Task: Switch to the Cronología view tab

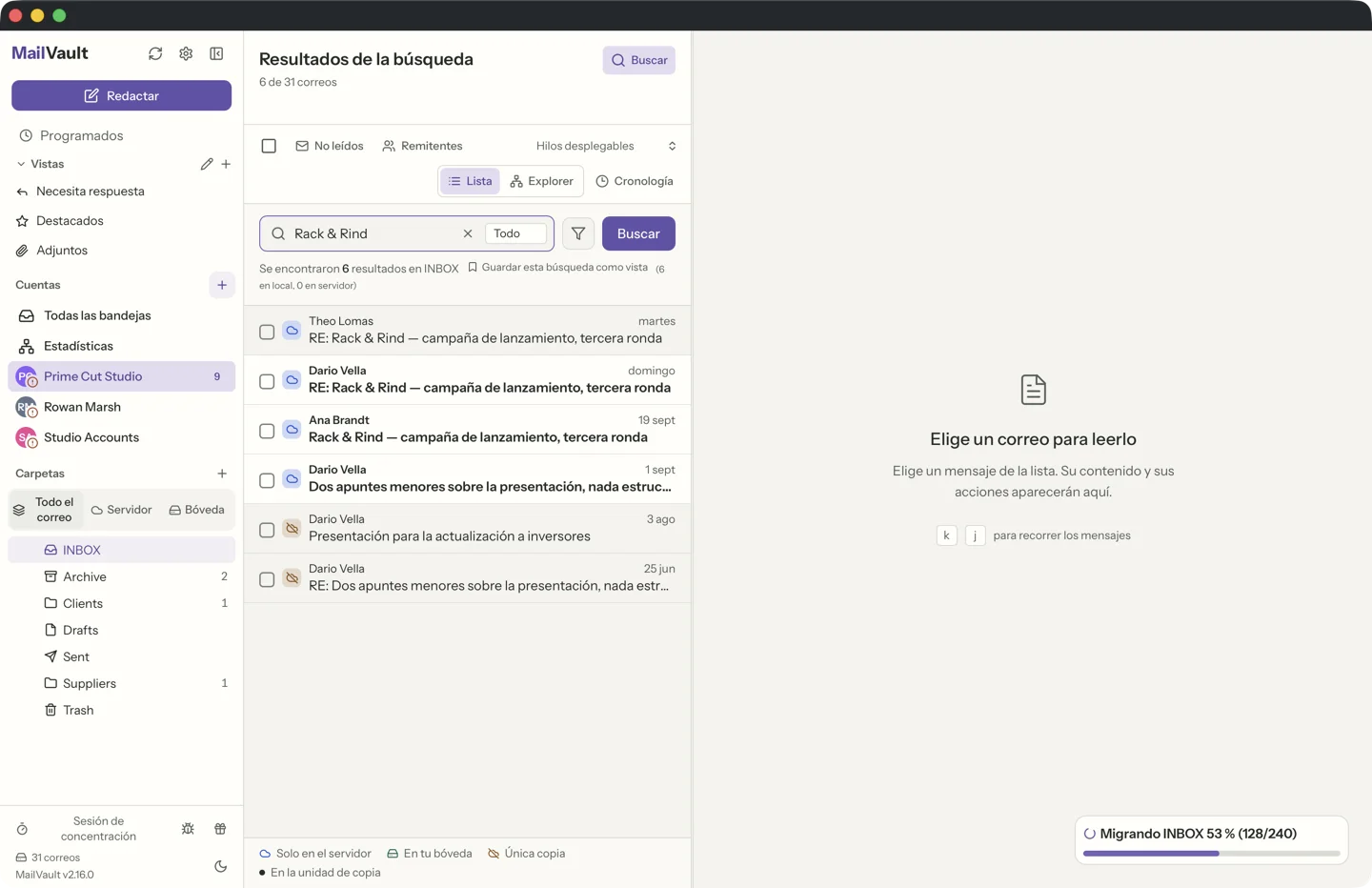Action: coord(635,181)
